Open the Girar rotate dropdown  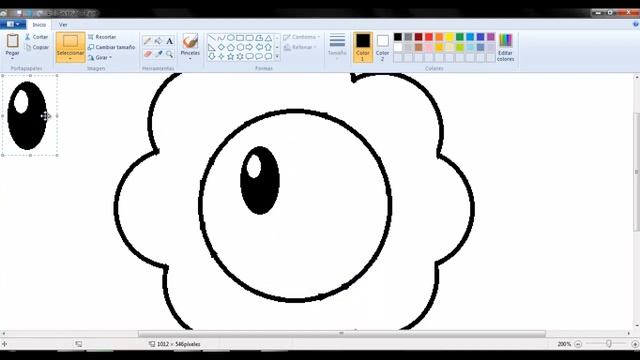tap(100, 58)
